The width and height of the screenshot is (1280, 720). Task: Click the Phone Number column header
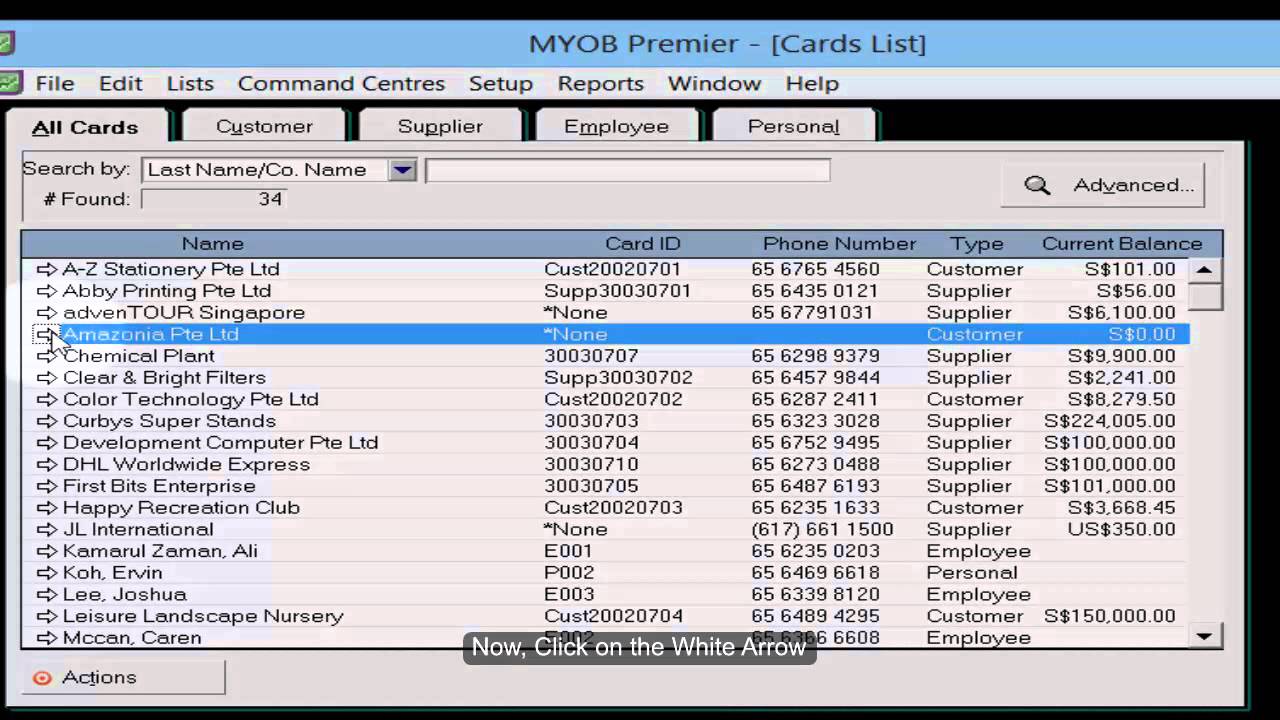point(839,244)
